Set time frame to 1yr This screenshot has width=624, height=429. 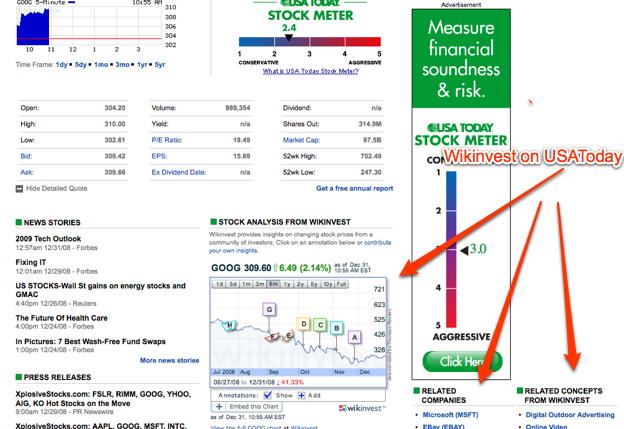point(142,64)
